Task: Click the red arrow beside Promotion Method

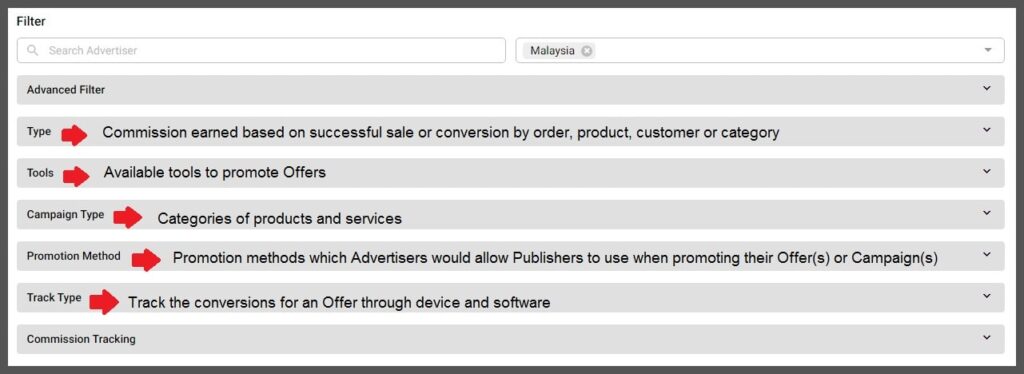Action: [x=146, y=260]
